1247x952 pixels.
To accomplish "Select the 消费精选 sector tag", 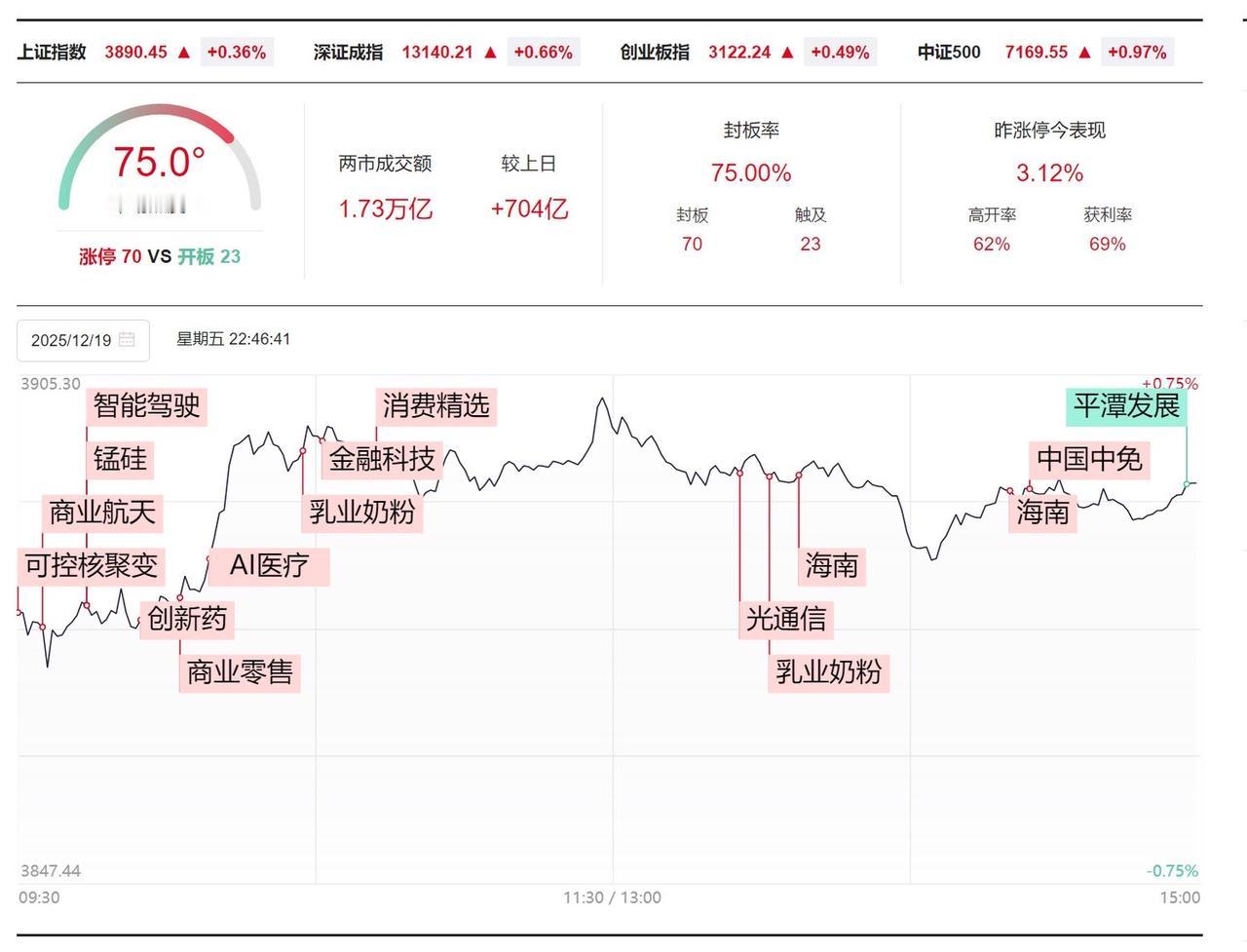I will tap(438, 406).
